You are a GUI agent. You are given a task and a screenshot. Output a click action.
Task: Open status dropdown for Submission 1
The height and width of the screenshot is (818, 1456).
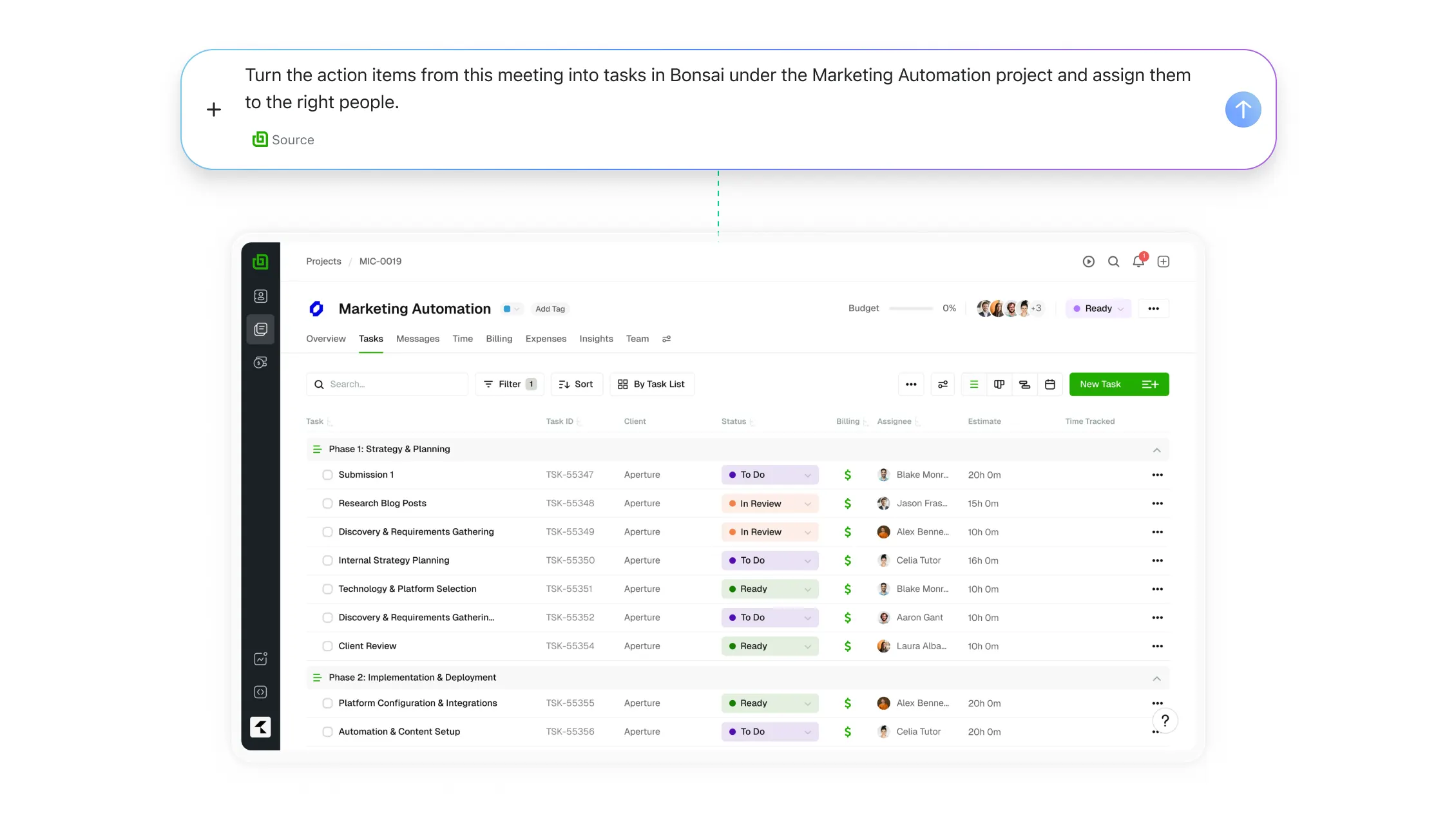pos(770,475)
